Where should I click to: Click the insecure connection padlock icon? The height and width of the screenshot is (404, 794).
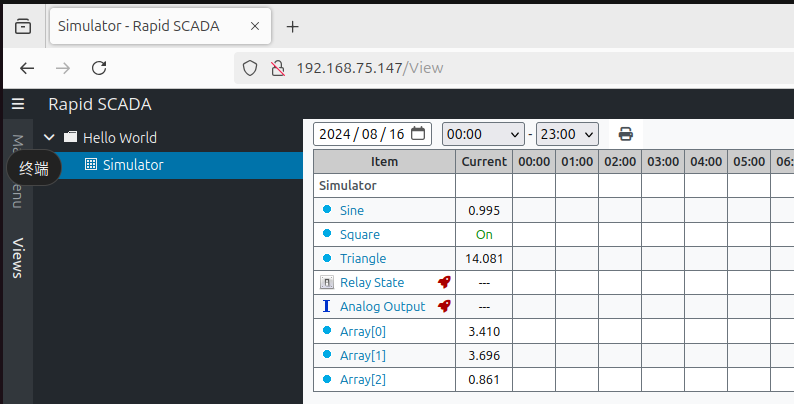tap(277, 68)
